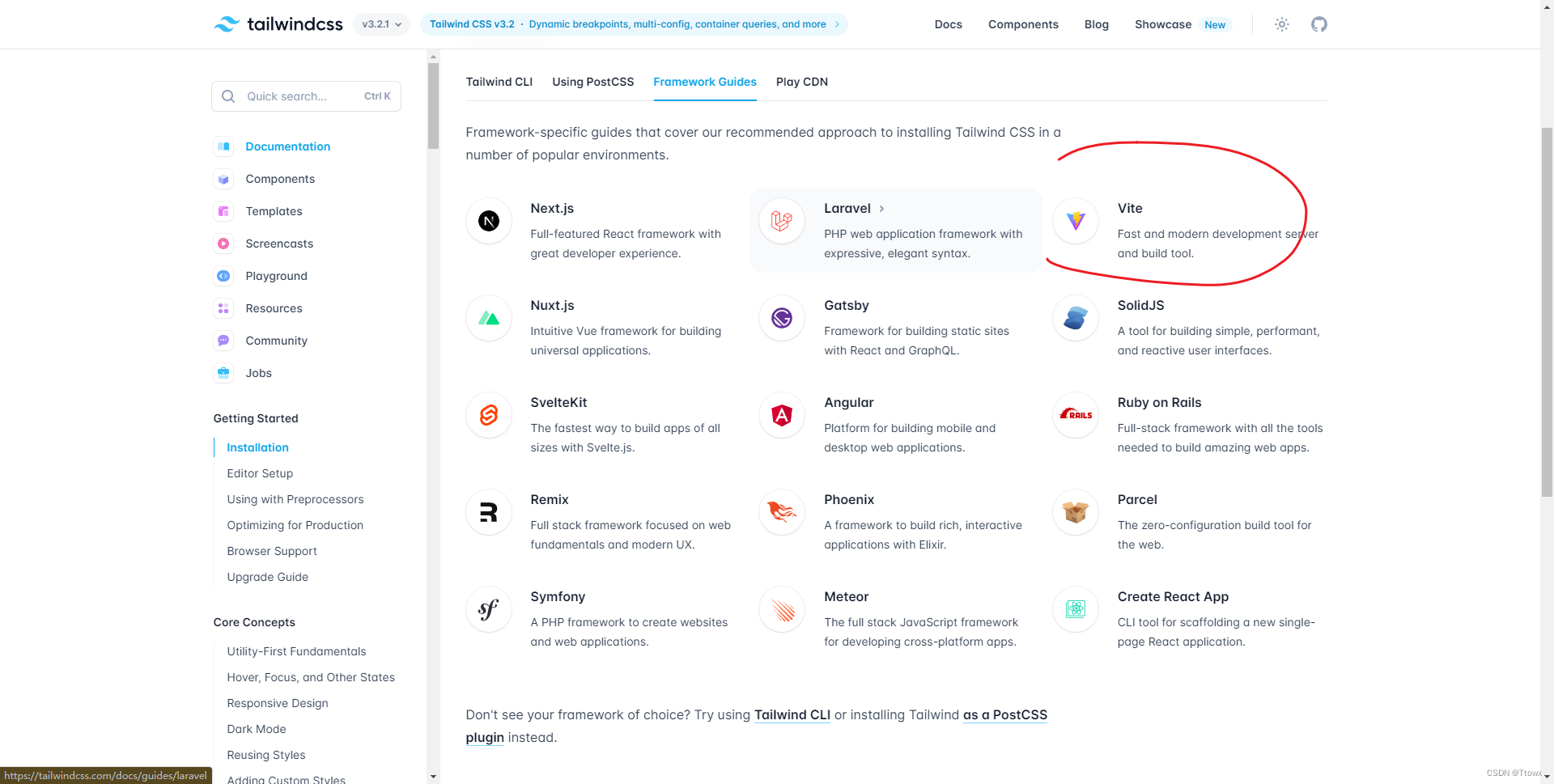
Task: Click the Screencasts play icon
Action: 223,244
